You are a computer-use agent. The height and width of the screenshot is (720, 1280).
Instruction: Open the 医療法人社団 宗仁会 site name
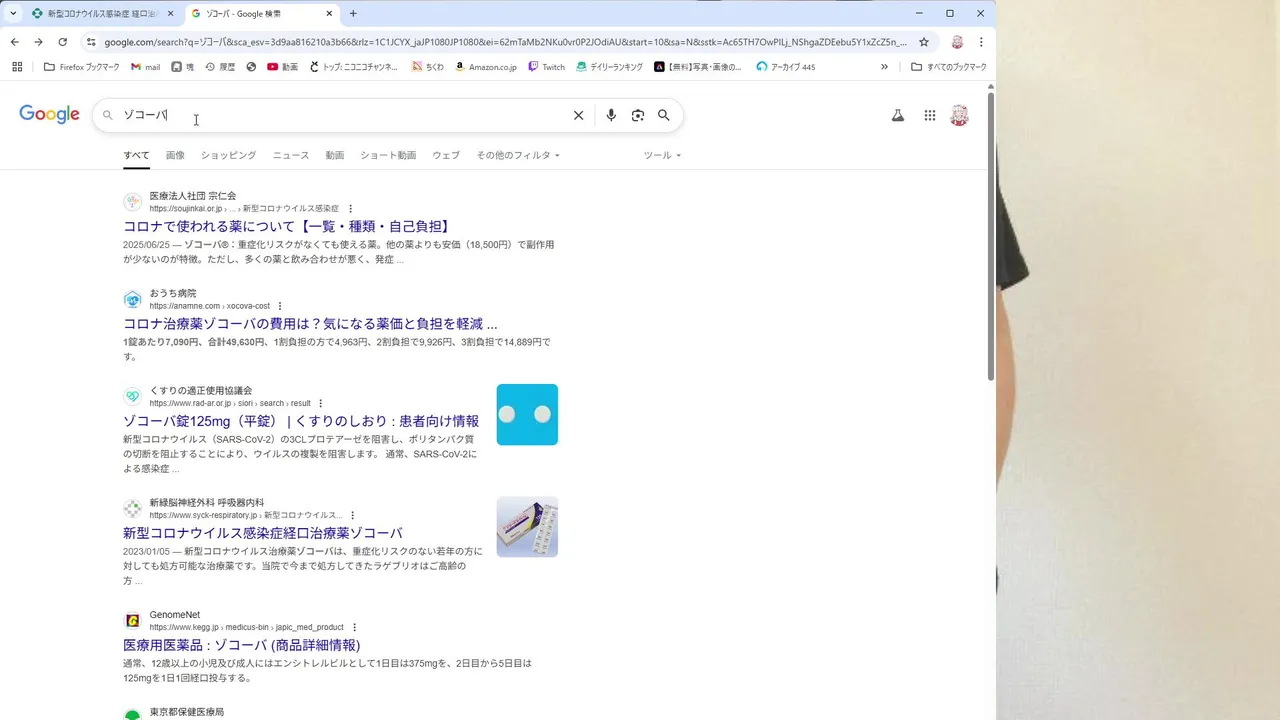coord(193,196)
